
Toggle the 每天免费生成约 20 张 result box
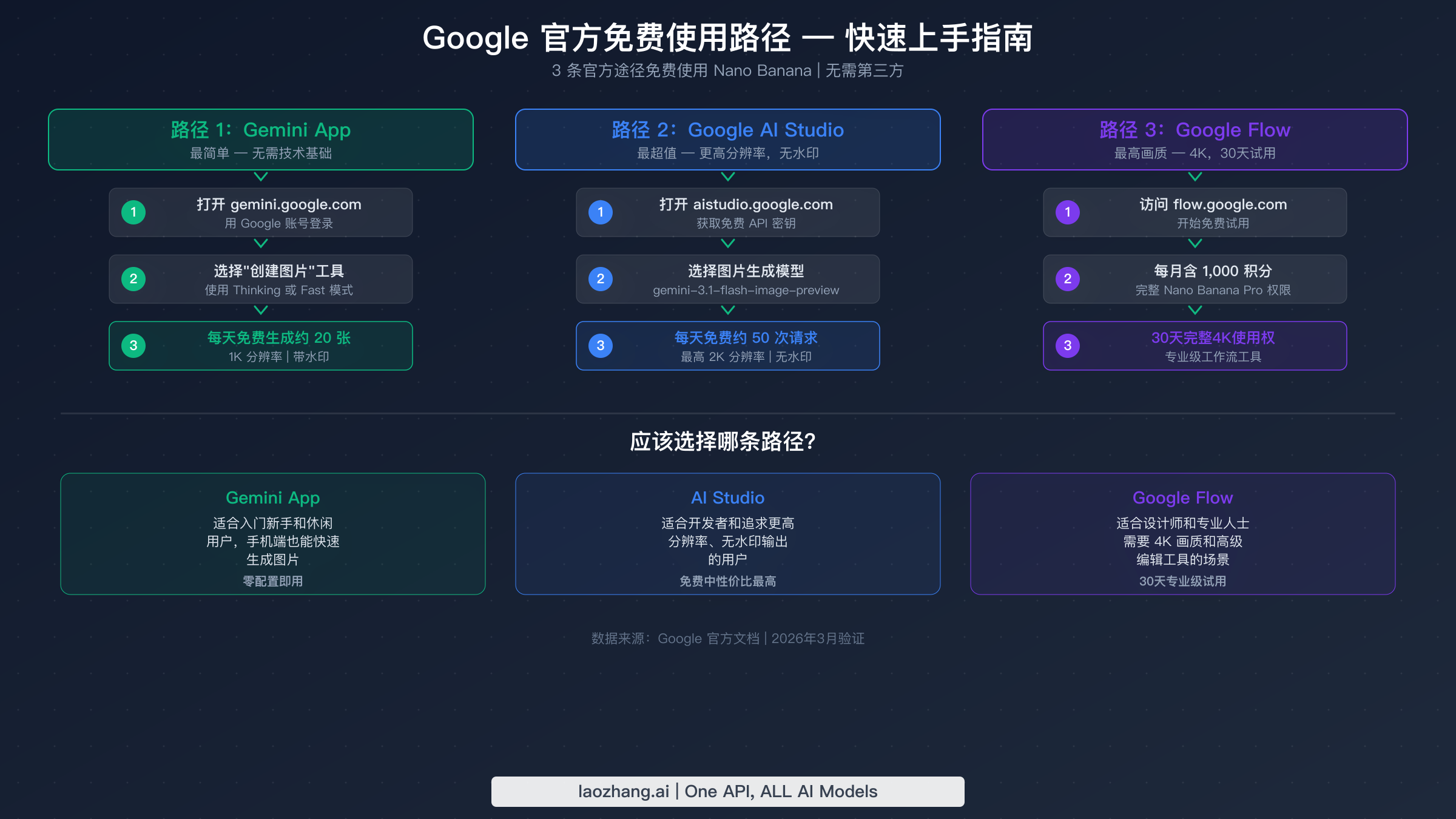click(x=261, y=346)
